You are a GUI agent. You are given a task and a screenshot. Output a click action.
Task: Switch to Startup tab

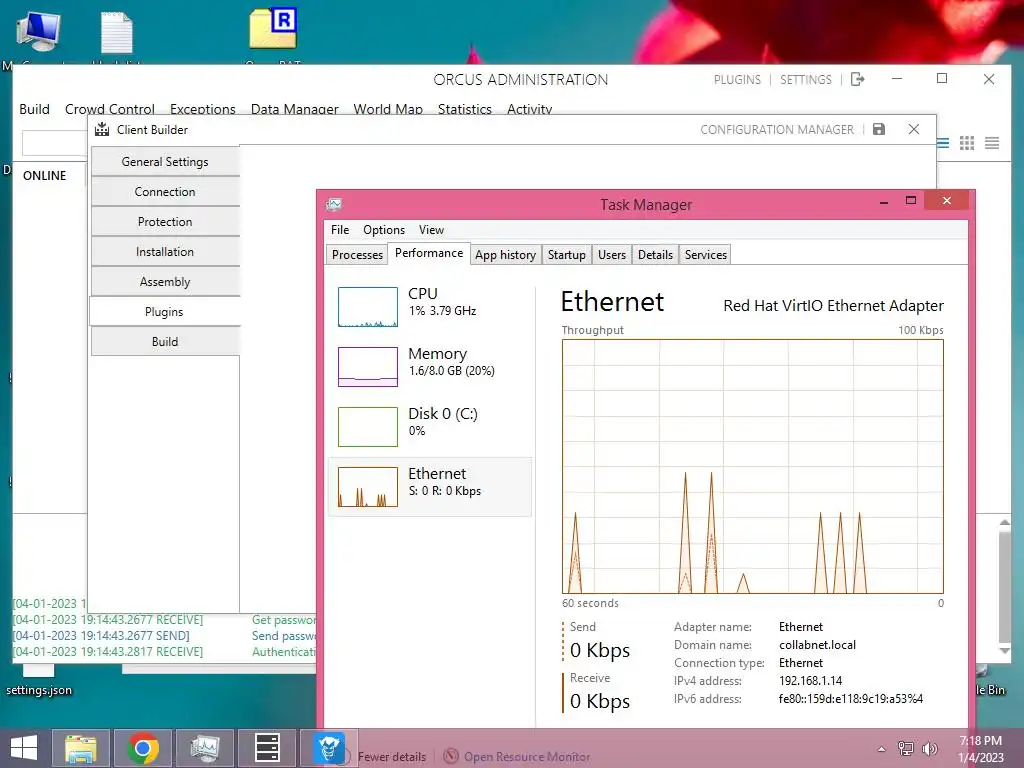point(566,255)
